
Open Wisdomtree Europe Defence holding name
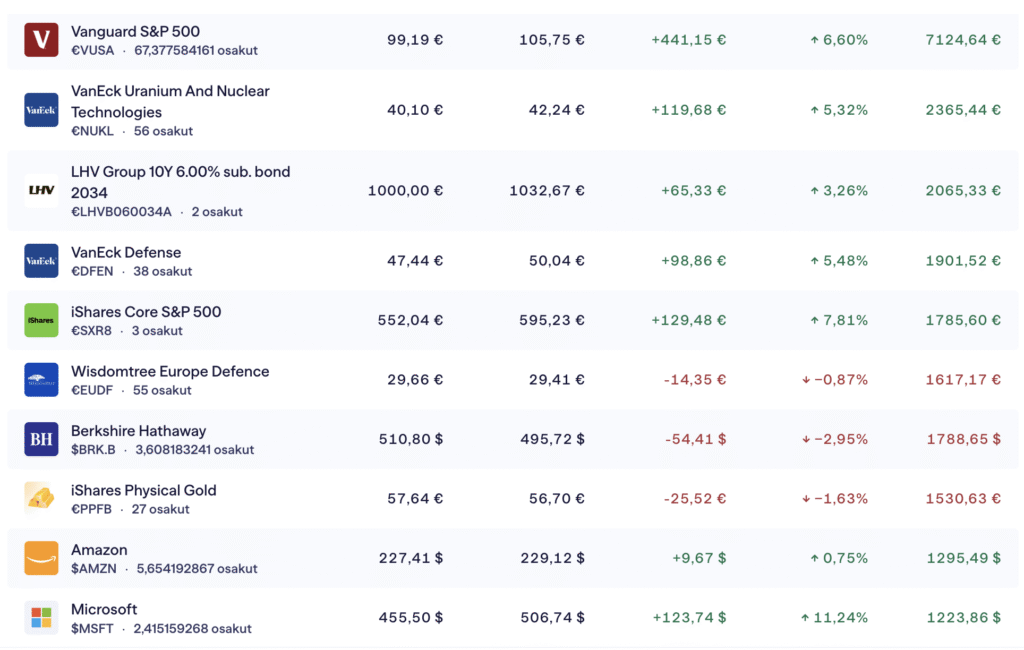(170, 371)
